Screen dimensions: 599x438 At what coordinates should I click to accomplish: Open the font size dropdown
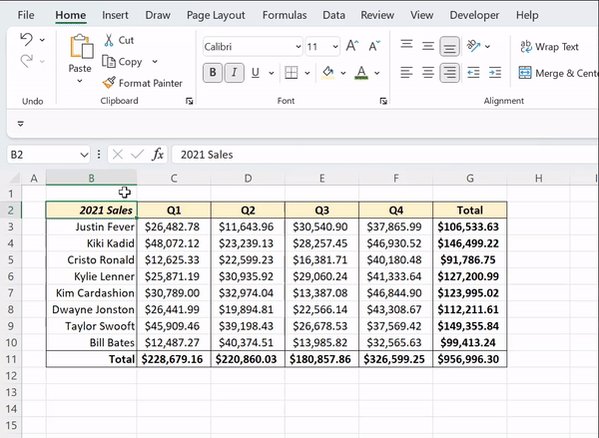click(x=335, y=47)
